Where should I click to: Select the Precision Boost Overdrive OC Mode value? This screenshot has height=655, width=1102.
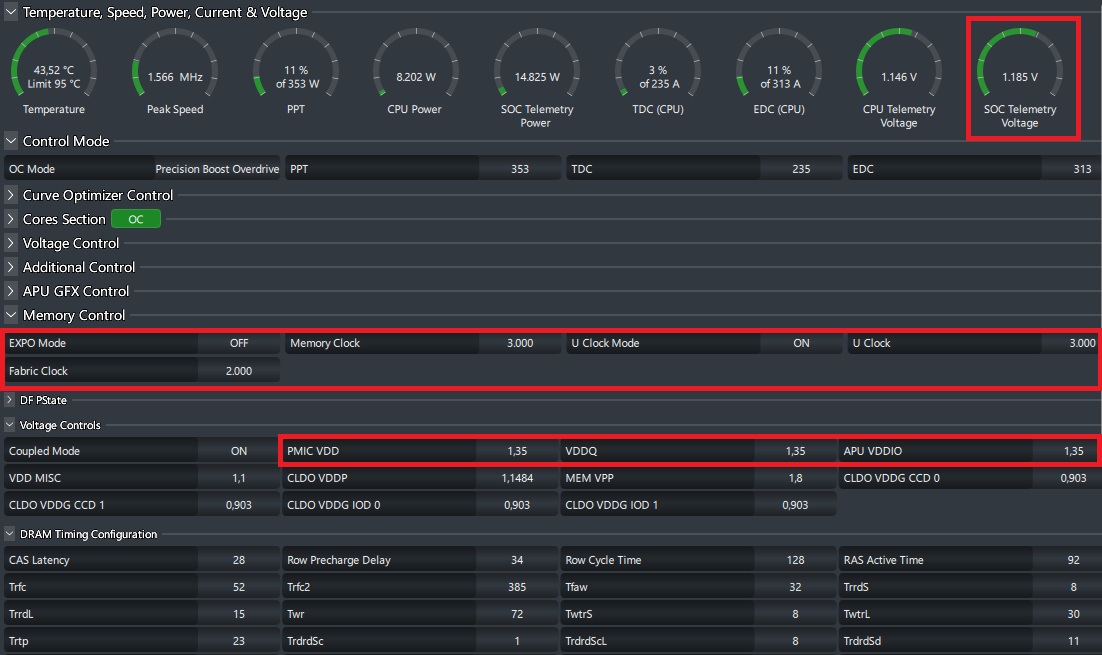click(217, 169)
